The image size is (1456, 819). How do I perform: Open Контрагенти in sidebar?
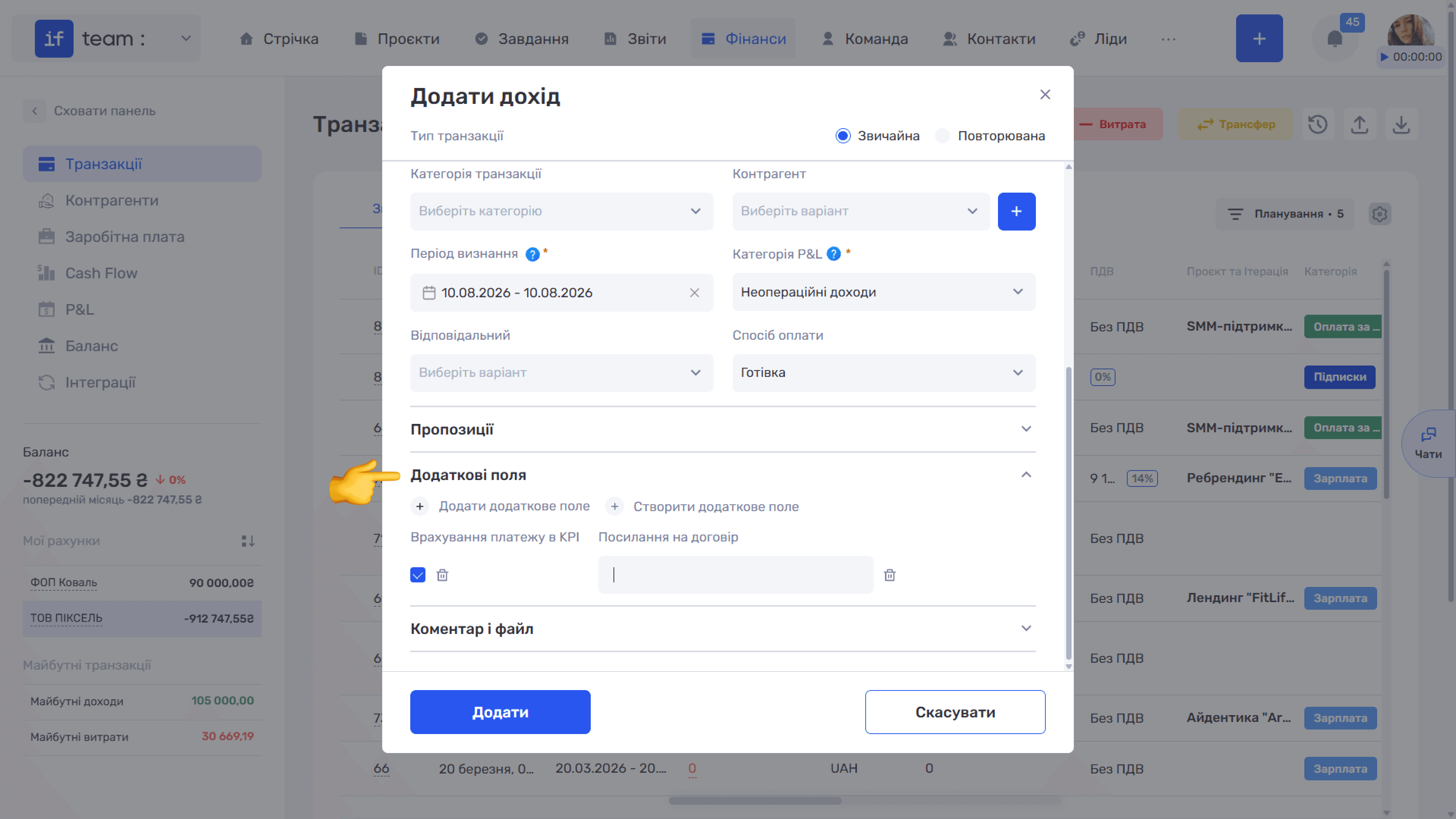pos(142,201)
